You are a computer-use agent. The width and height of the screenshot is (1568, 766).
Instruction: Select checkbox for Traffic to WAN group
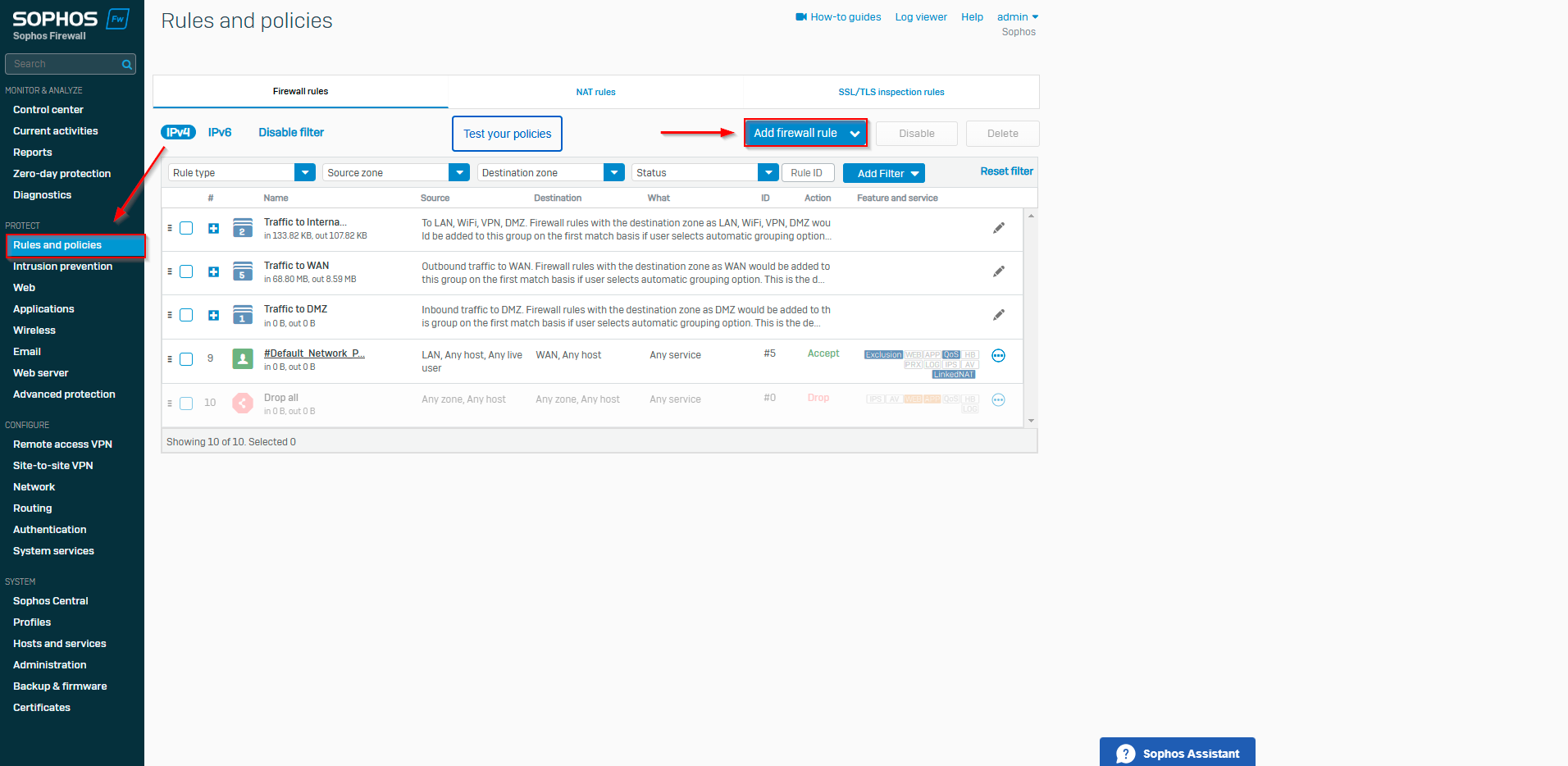point(186,271)
